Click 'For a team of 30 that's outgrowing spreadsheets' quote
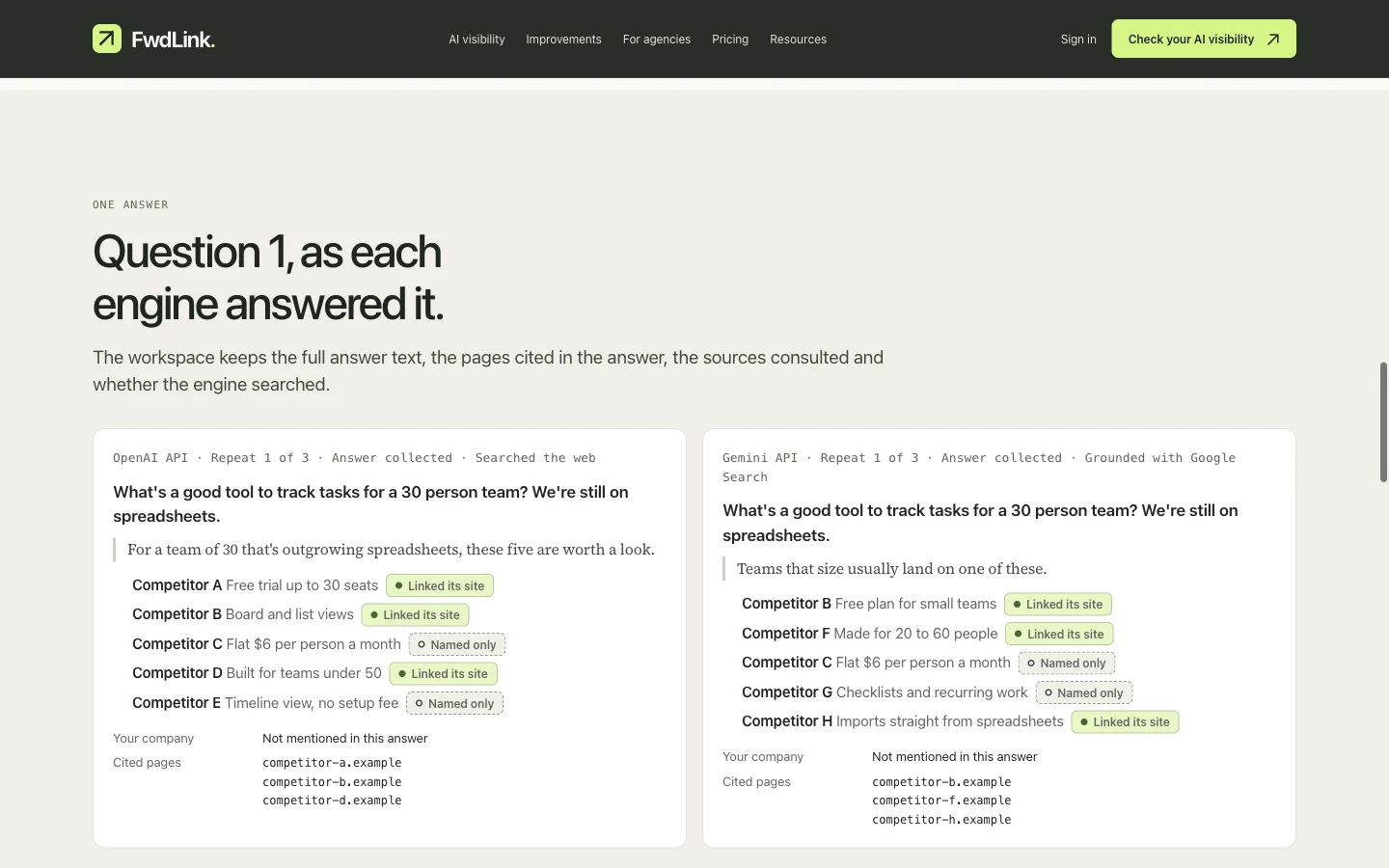This screenshot has width=1389, height=868. [391, 550]
